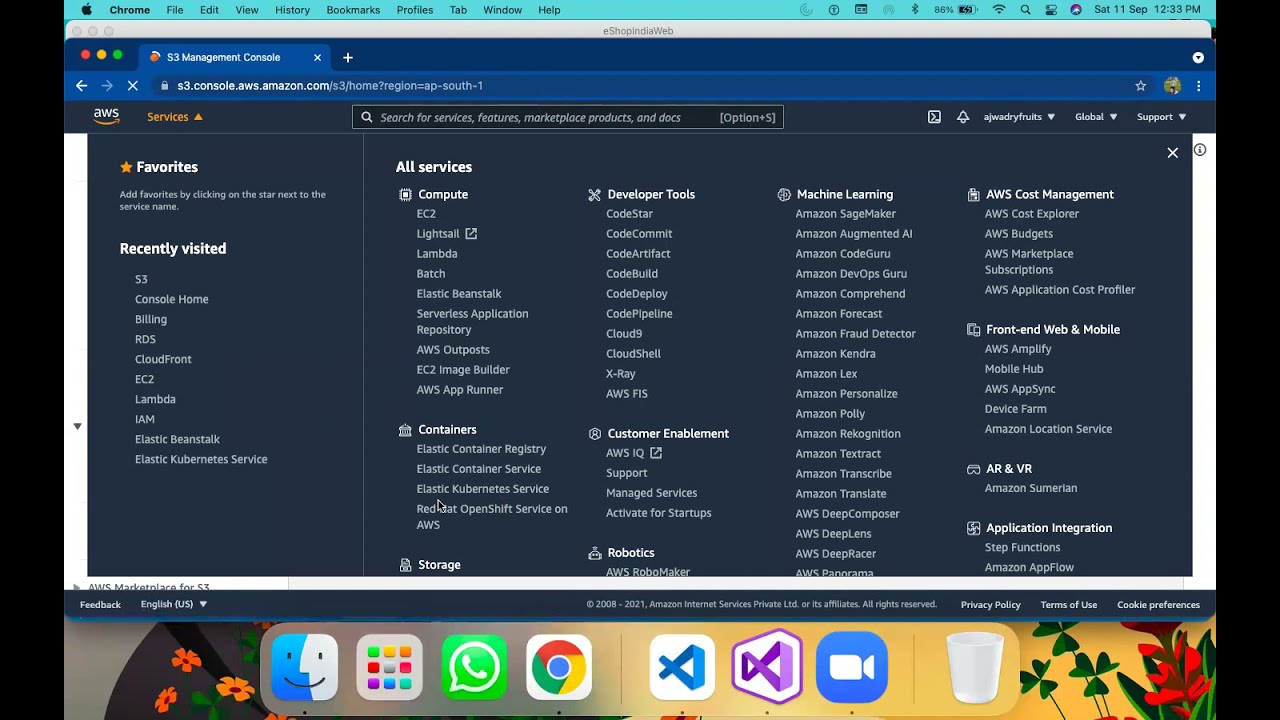Open Step Functions service link
Viewport: 1280px width, 720px height.
point(1022,548)
